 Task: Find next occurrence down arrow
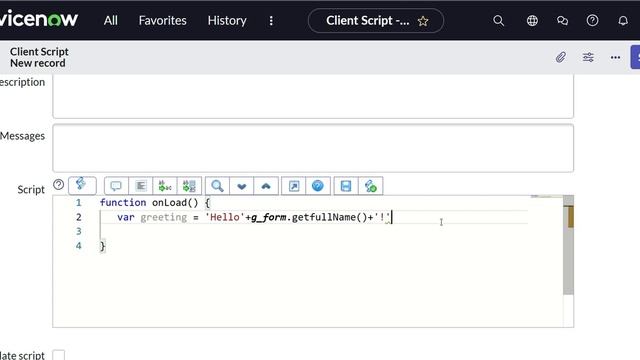pos(242,186)
